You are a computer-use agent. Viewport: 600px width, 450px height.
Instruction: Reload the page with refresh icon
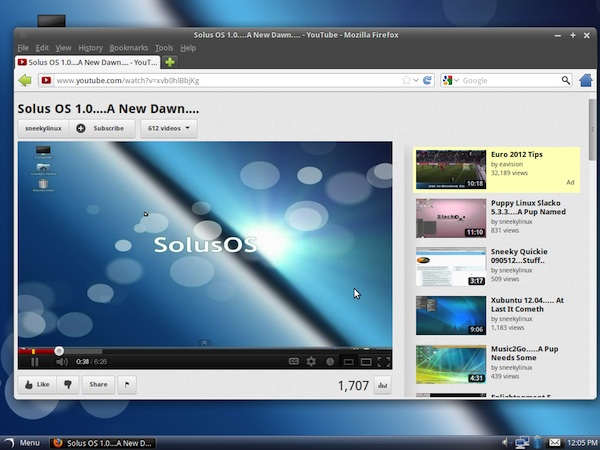(427, 80)
